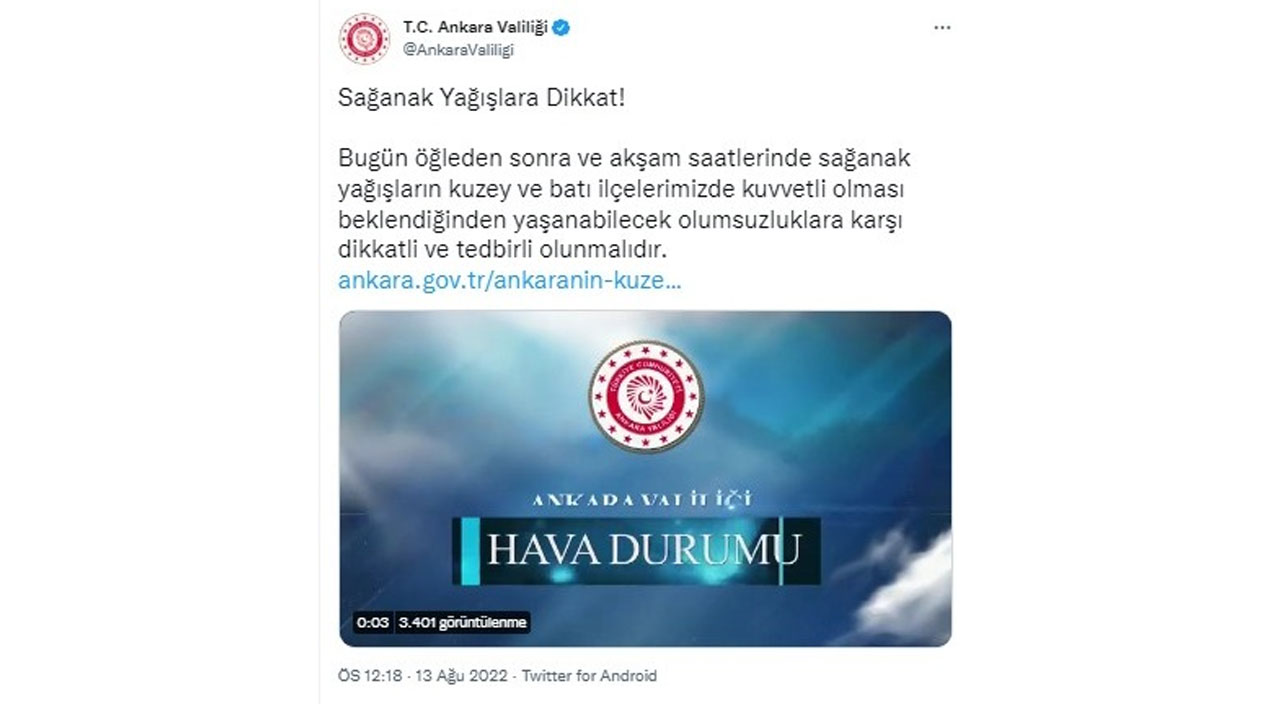The height and width of the screenshot is (704, 1280).
Task: Click the blue verified badge icon
Action: [x=562, y=28]
